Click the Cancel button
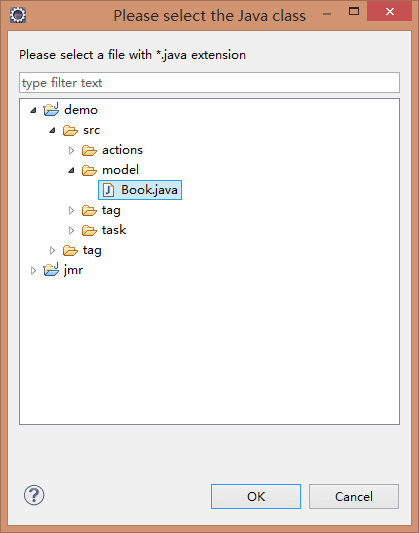This screenshot has width=419, height=533. point(354,496)
